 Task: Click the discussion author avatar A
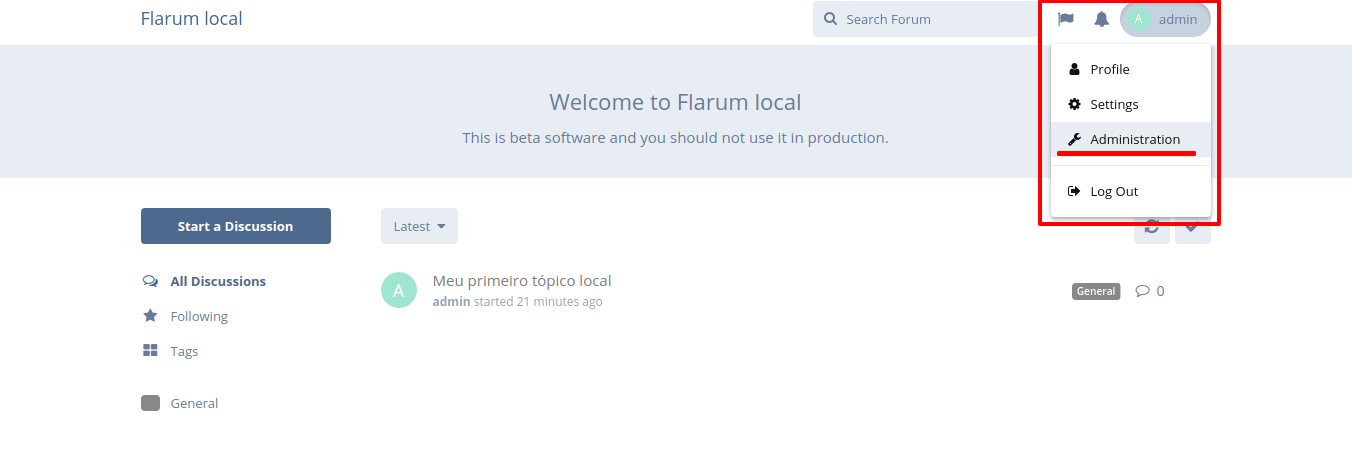pyautogui.click(x=399, y=290)
